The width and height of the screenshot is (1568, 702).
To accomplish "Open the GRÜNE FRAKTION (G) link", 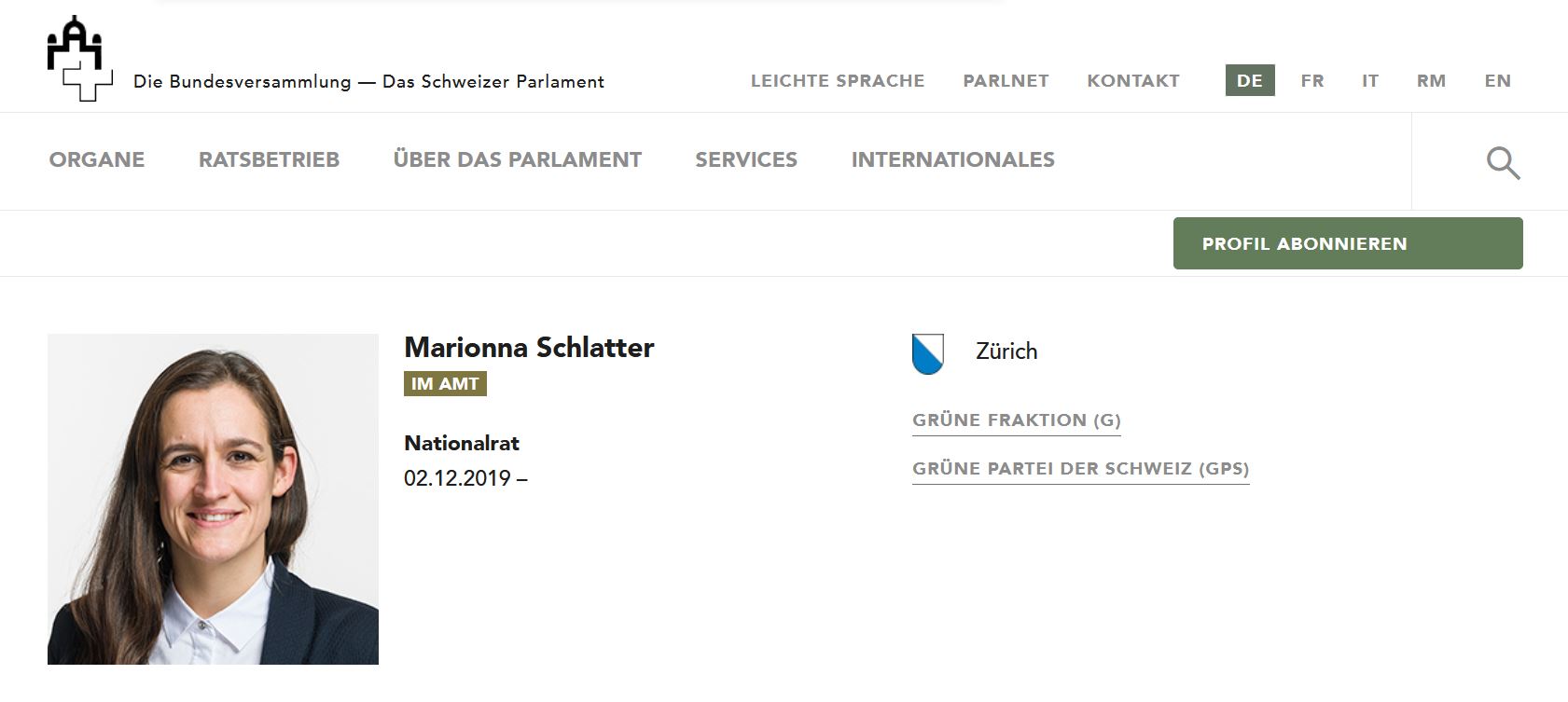I will click(x=1016, y=420).
